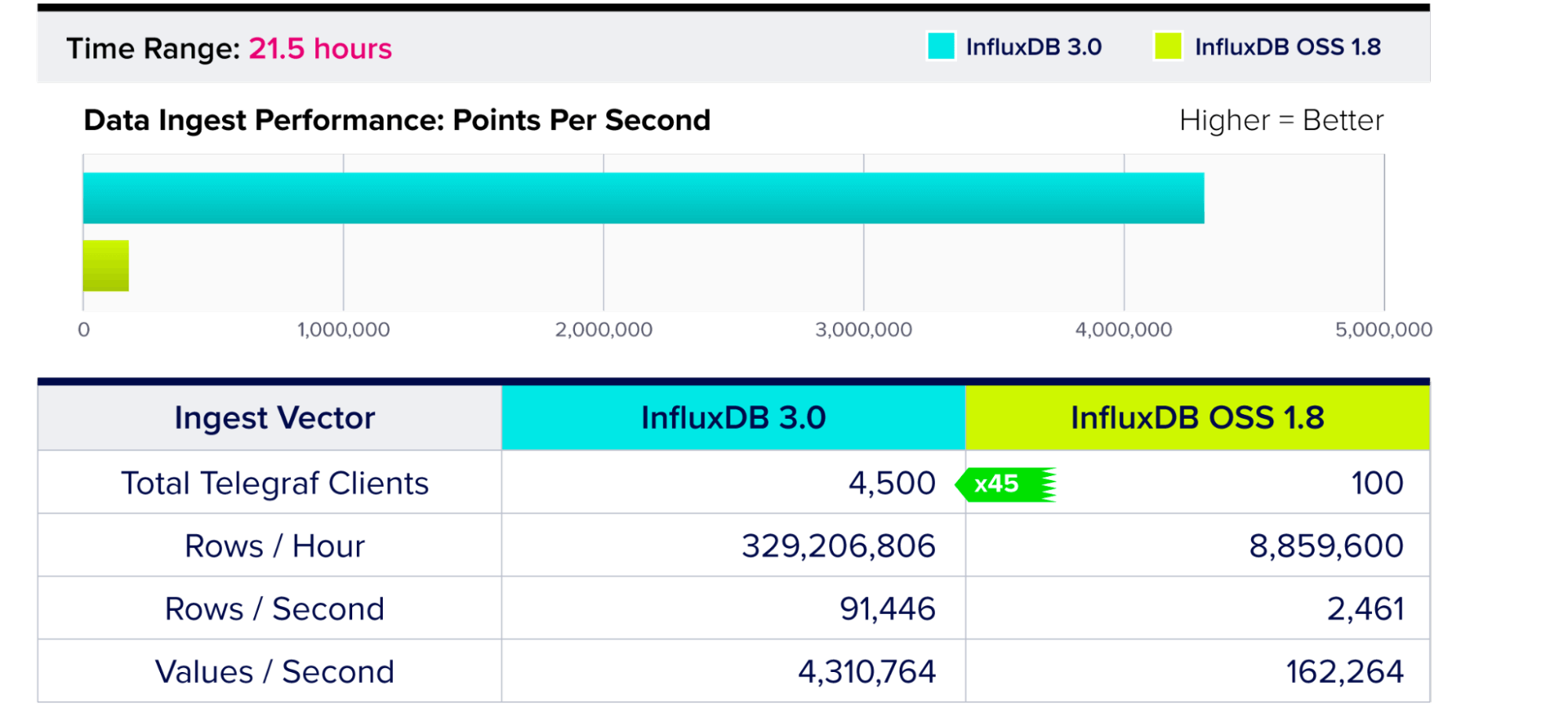Viewport: 1568px width, 712px height.
Task: Click the InfluxDB 3.0 table column header
Action: pos(733,418)
